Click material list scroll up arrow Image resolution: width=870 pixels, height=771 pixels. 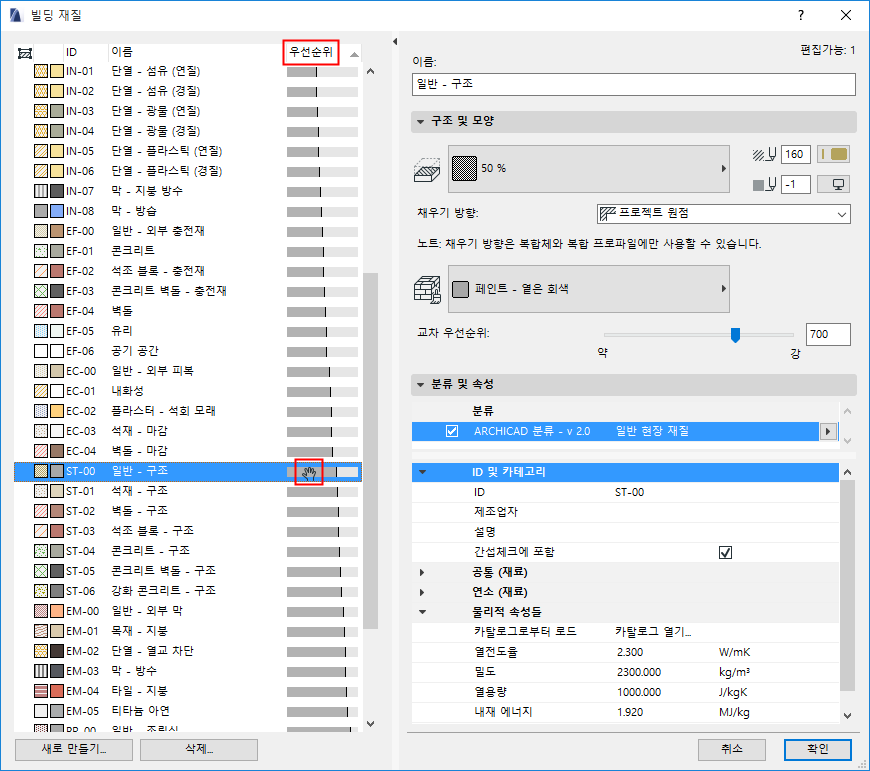point(371,71)
